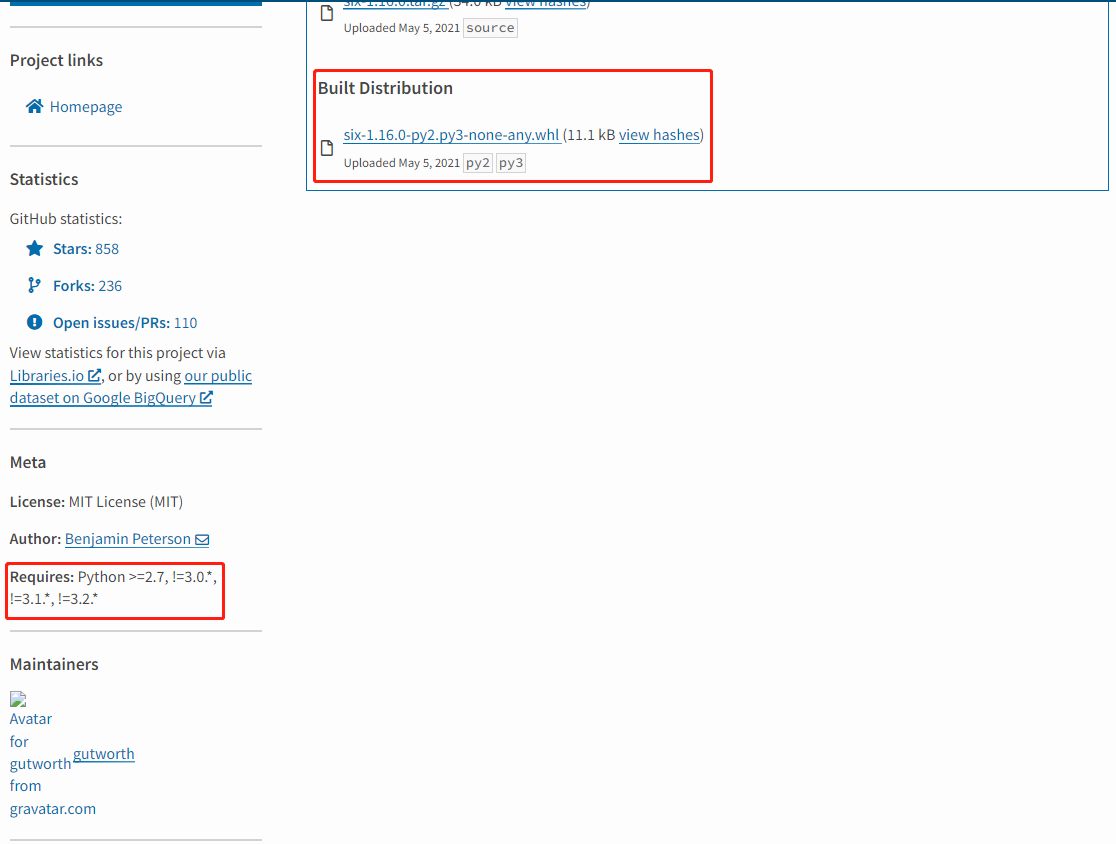Image resolution: width=1116 pixels, height=844 pixels.
Task: Click the License: MIT License (MIT) text
Action: (96, 502)
